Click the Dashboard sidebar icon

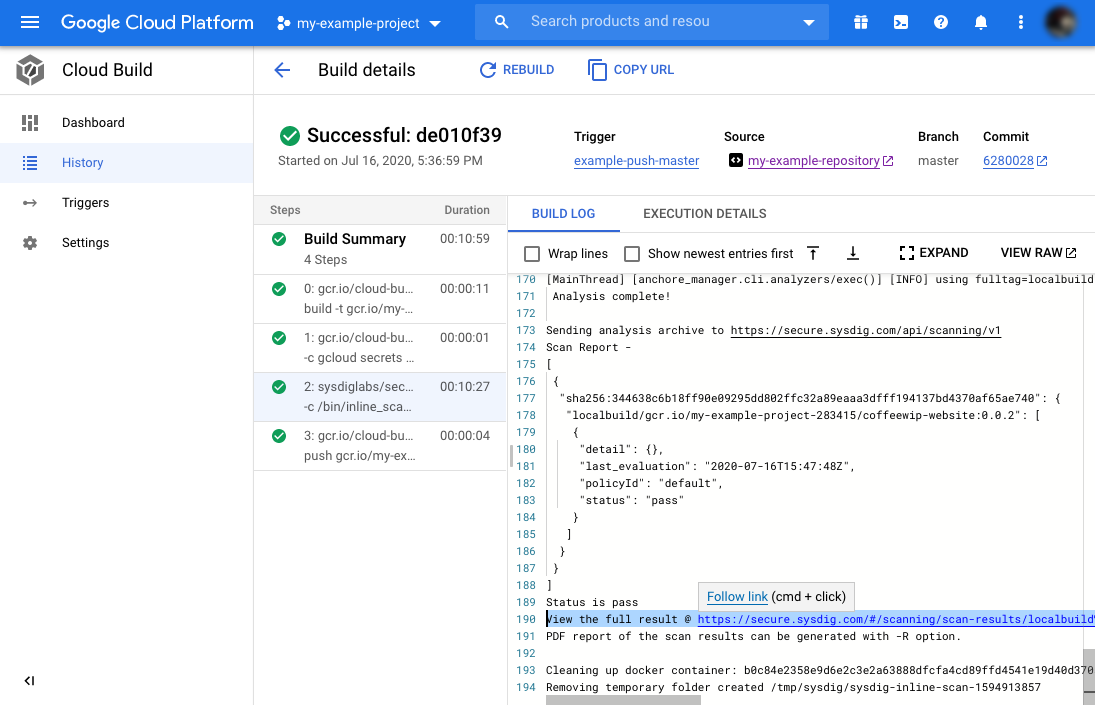pyautogui.click(x=29, y=123)
